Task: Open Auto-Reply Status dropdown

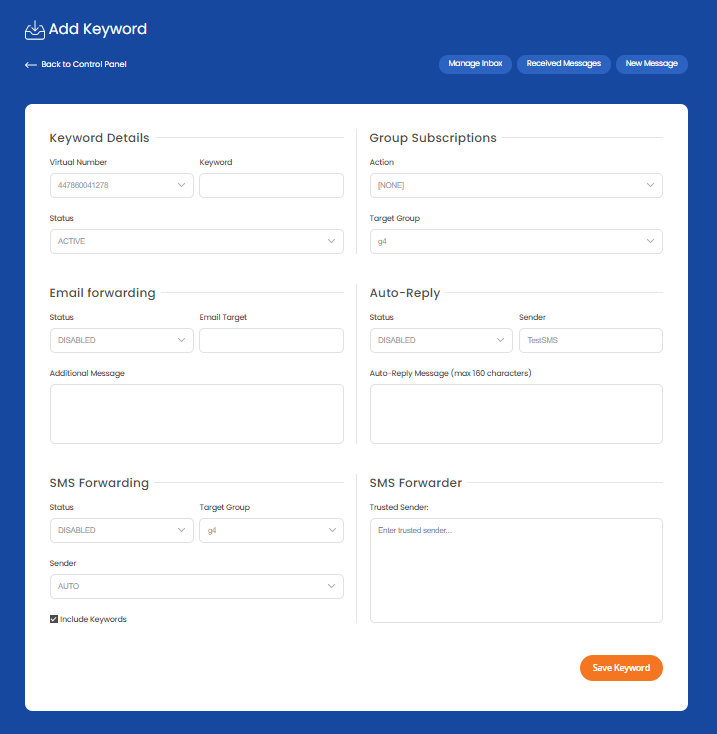Action: tap(441, 340)
